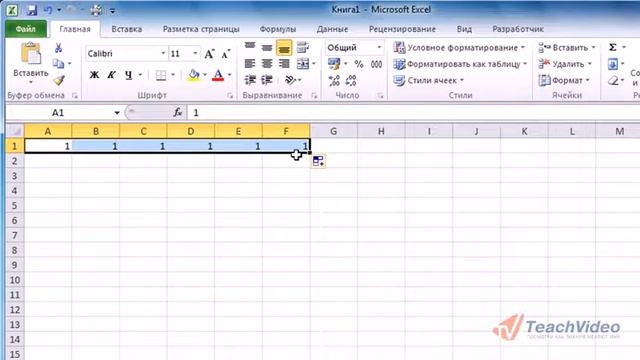
Task: Click the quick print icon in title bar
Action: point(96,10)
